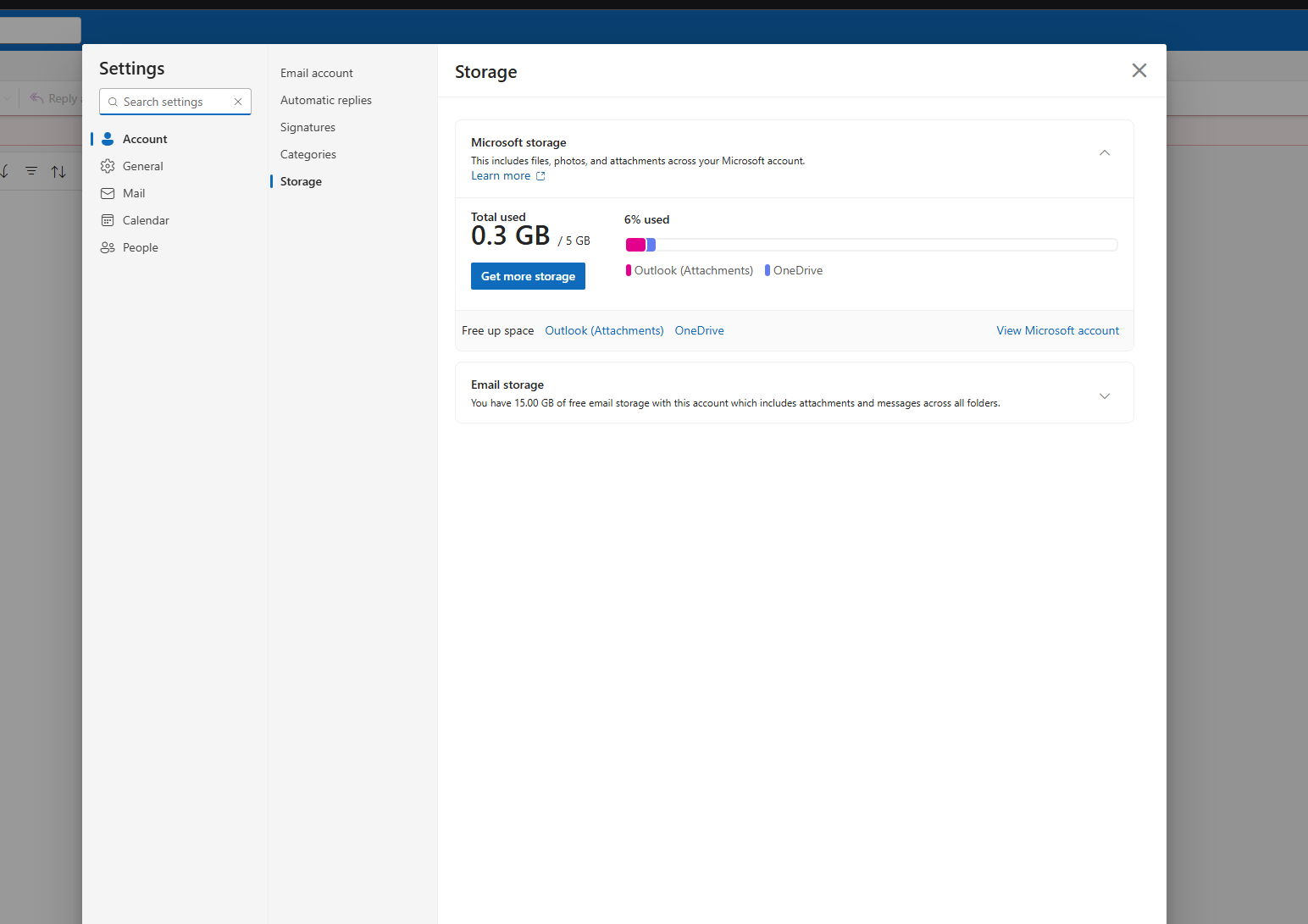Click the pink Outlook Attachments legend swatch
Image resolution: width=1308 pixels, height=924 pixels.
coord(629,270)
